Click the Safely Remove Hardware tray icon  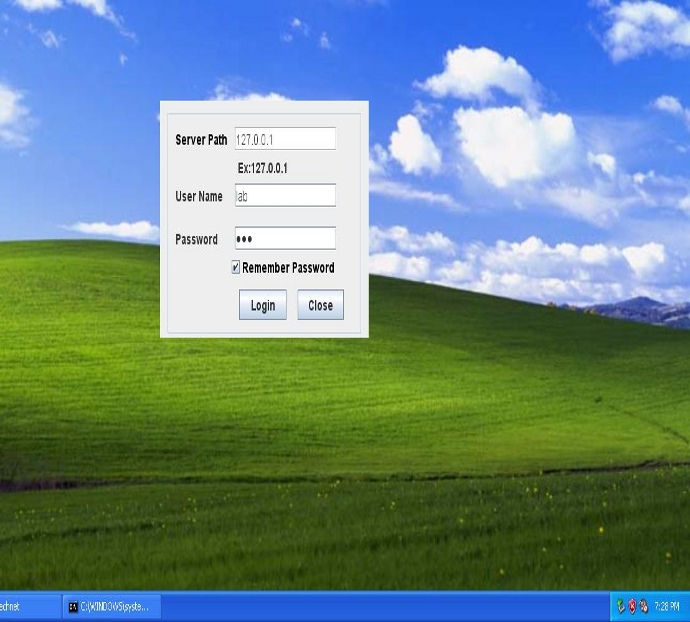(621, 607)
